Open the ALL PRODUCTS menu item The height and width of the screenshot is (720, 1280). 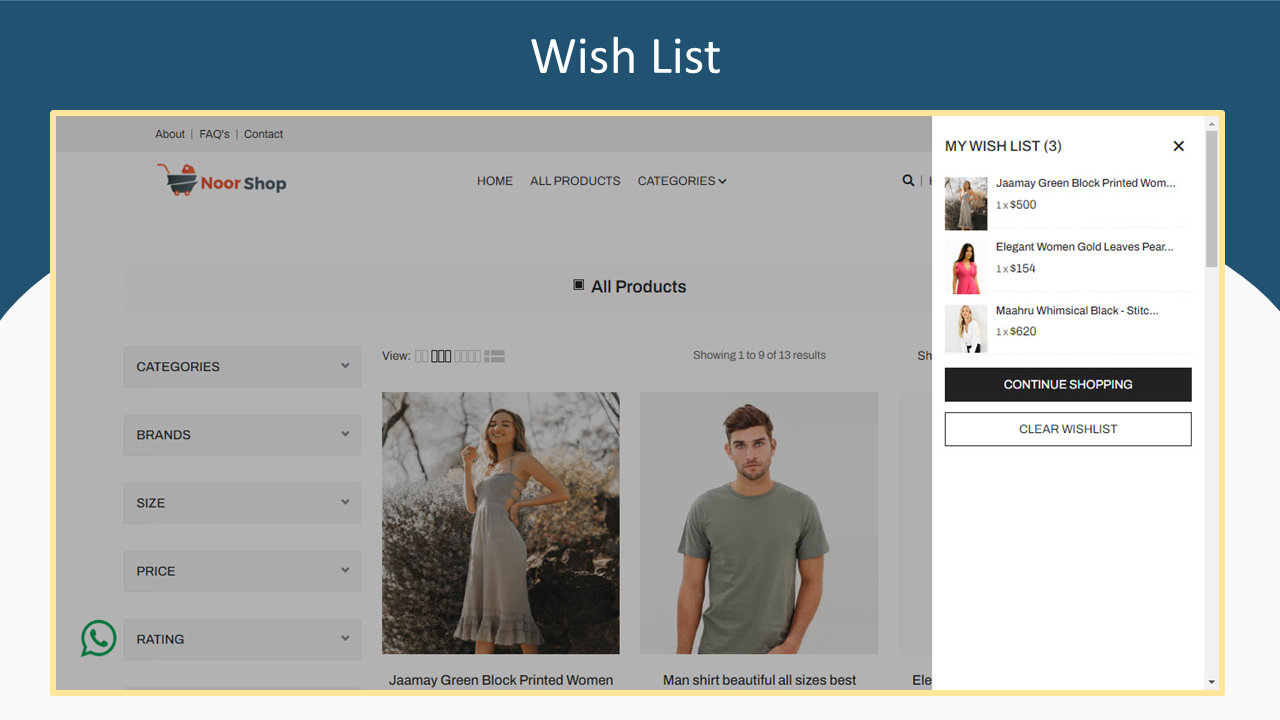[x=575, y=181]
